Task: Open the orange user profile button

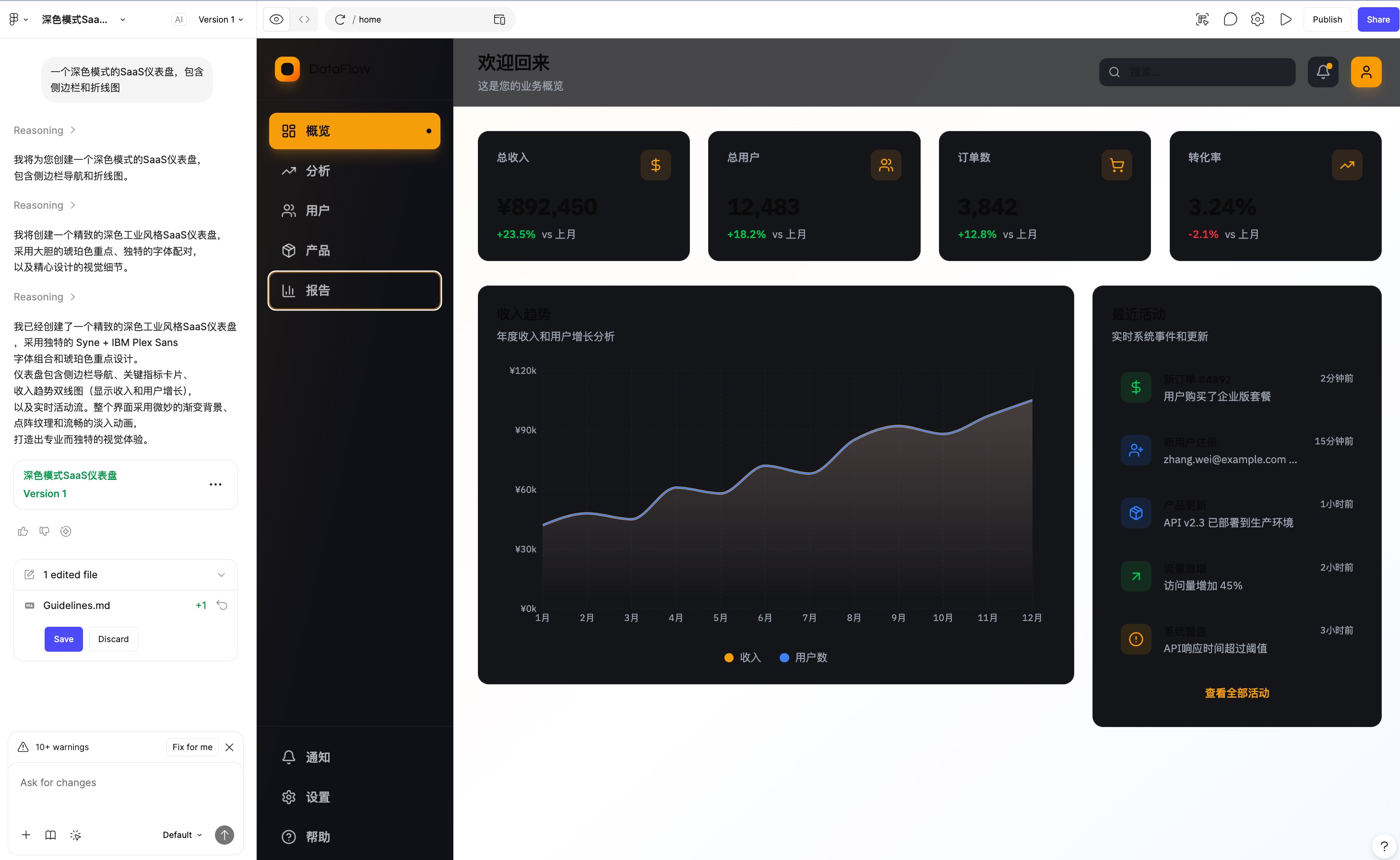Action: pyautogui.click(x=1366, y=72)
